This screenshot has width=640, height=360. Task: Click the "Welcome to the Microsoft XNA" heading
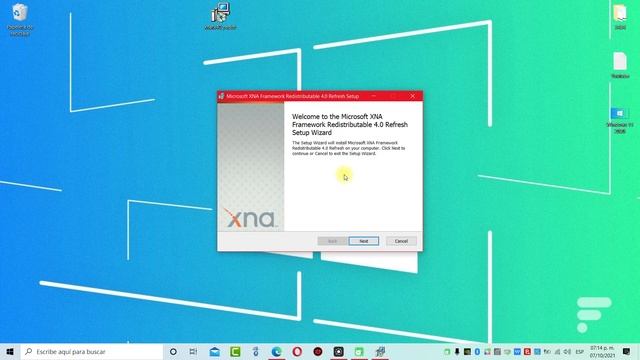[350, 124]
